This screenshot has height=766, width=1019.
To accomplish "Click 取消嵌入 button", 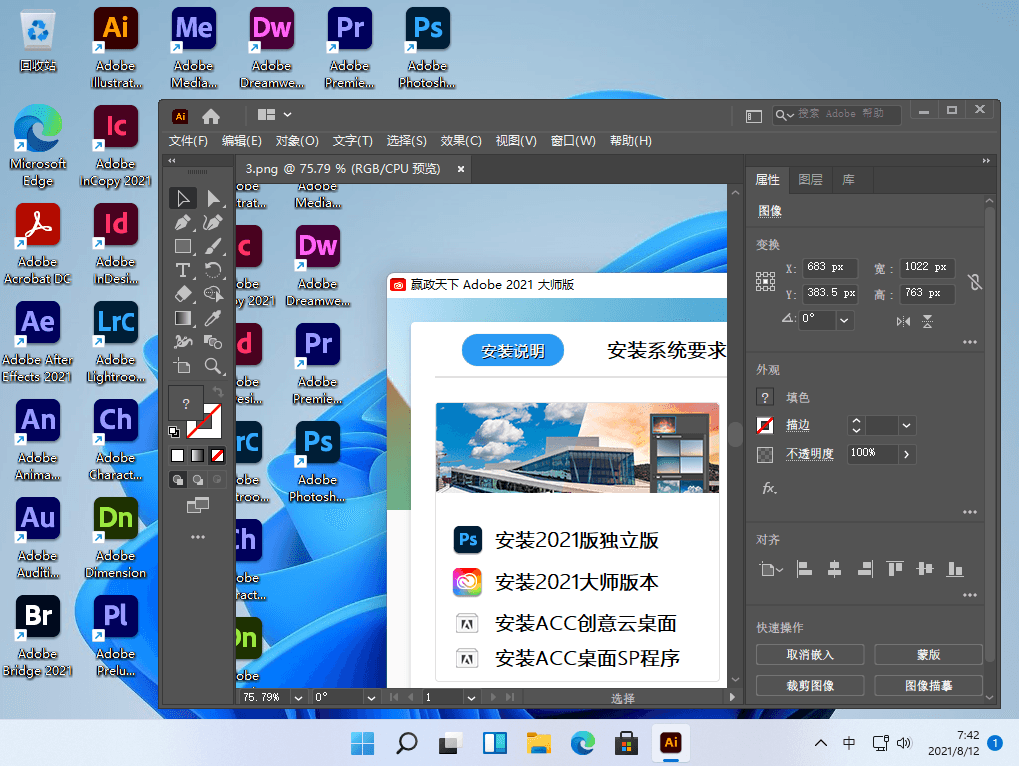I will click(810, 654).
